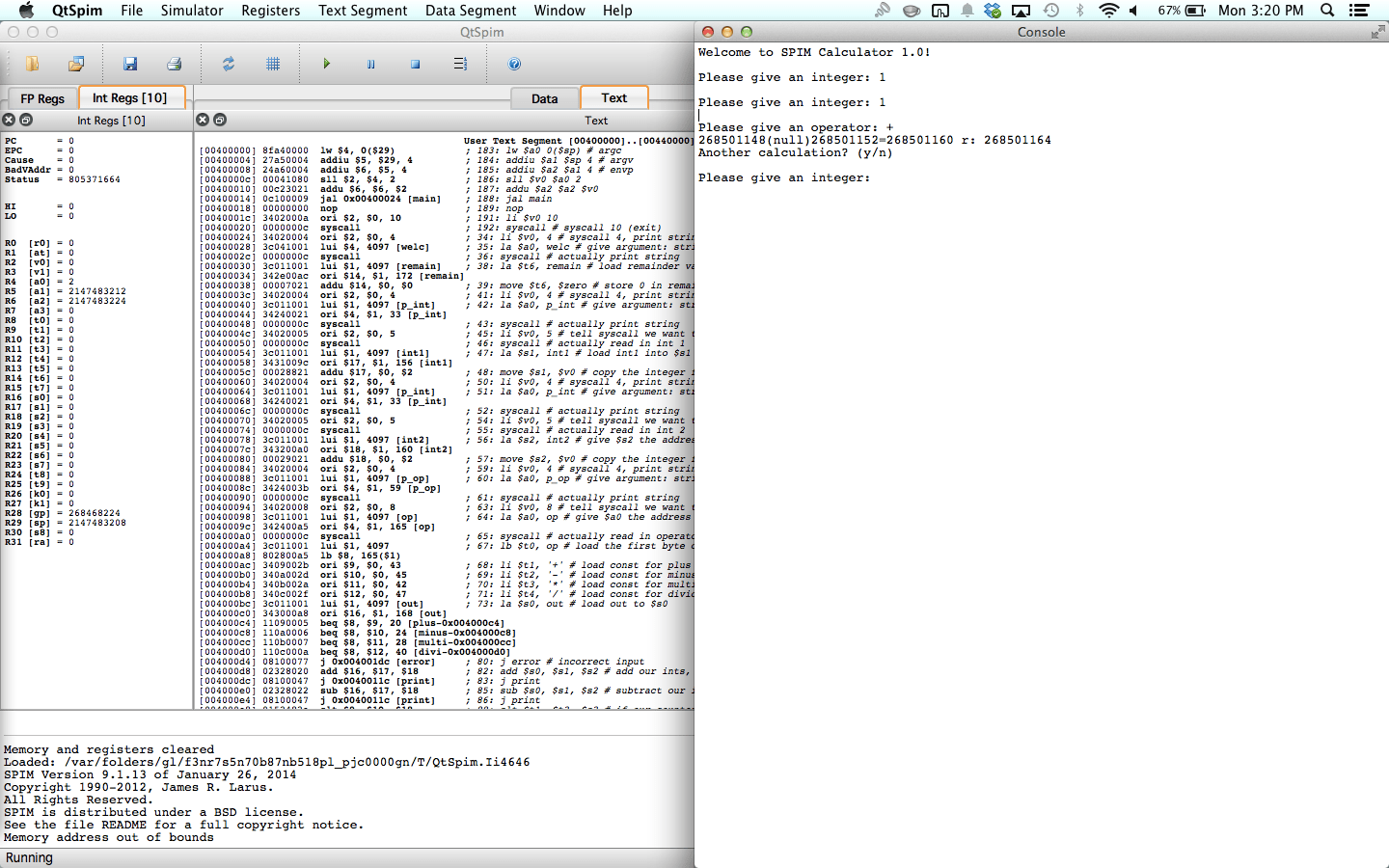Open the File menu

pos(131,11)
